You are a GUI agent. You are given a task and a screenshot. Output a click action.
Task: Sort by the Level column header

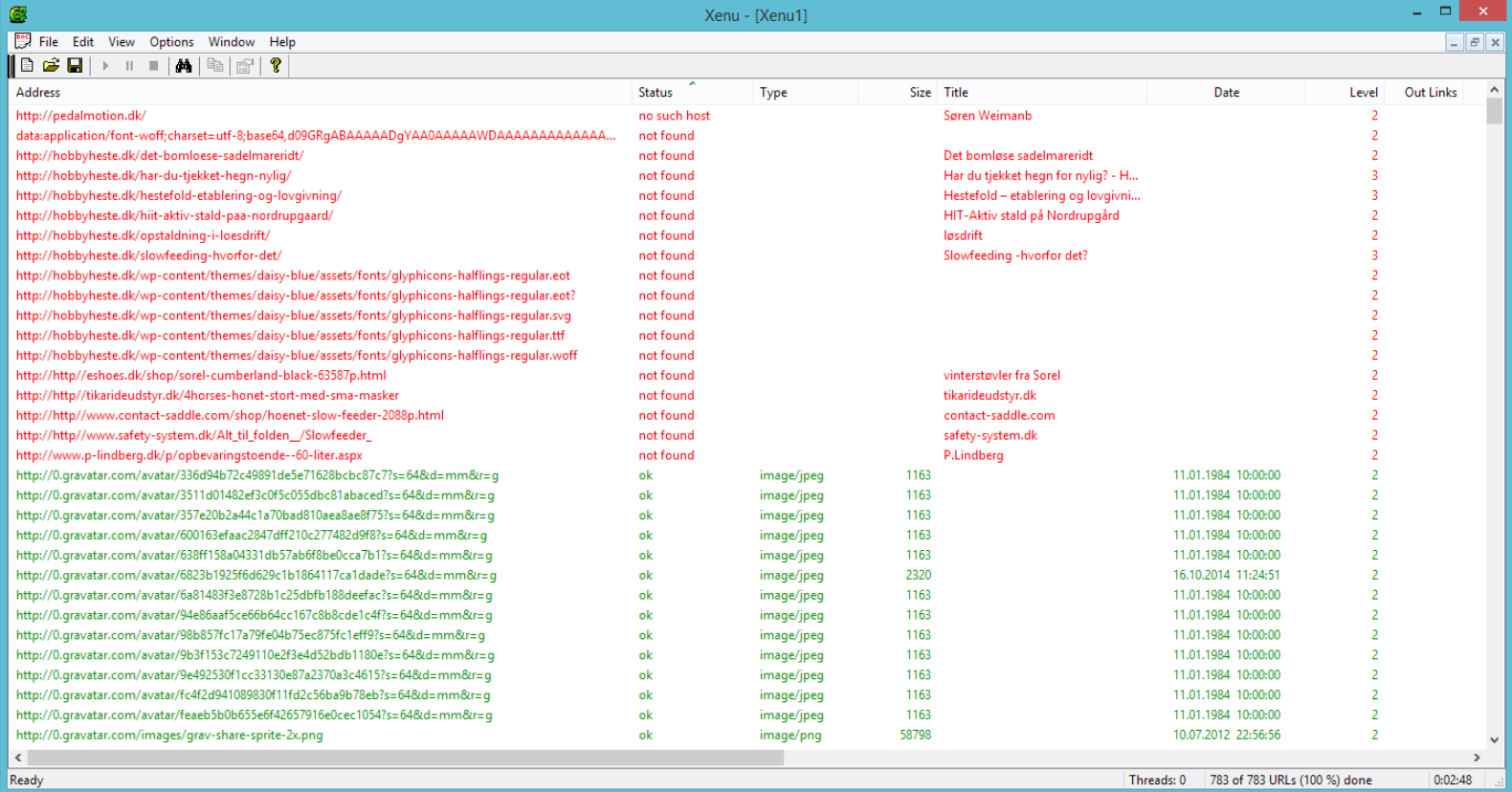point(1345,93)
